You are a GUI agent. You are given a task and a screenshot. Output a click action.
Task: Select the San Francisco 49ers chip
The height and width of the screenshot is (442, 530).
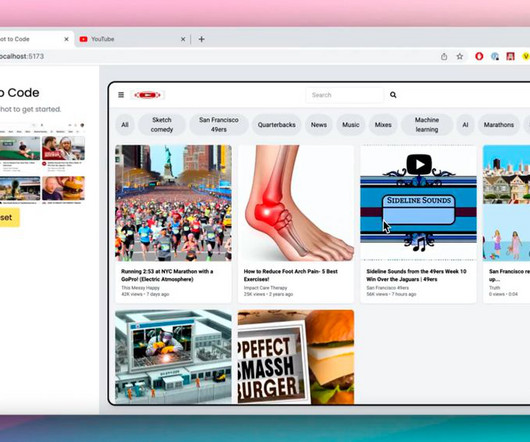click(x=219, y=125)
